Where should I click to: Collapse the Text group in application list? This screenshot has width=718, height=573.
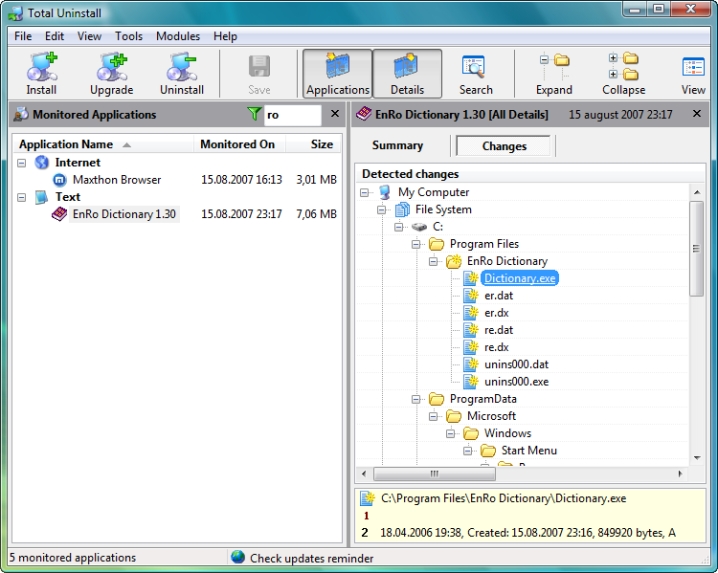coord(23,197)
